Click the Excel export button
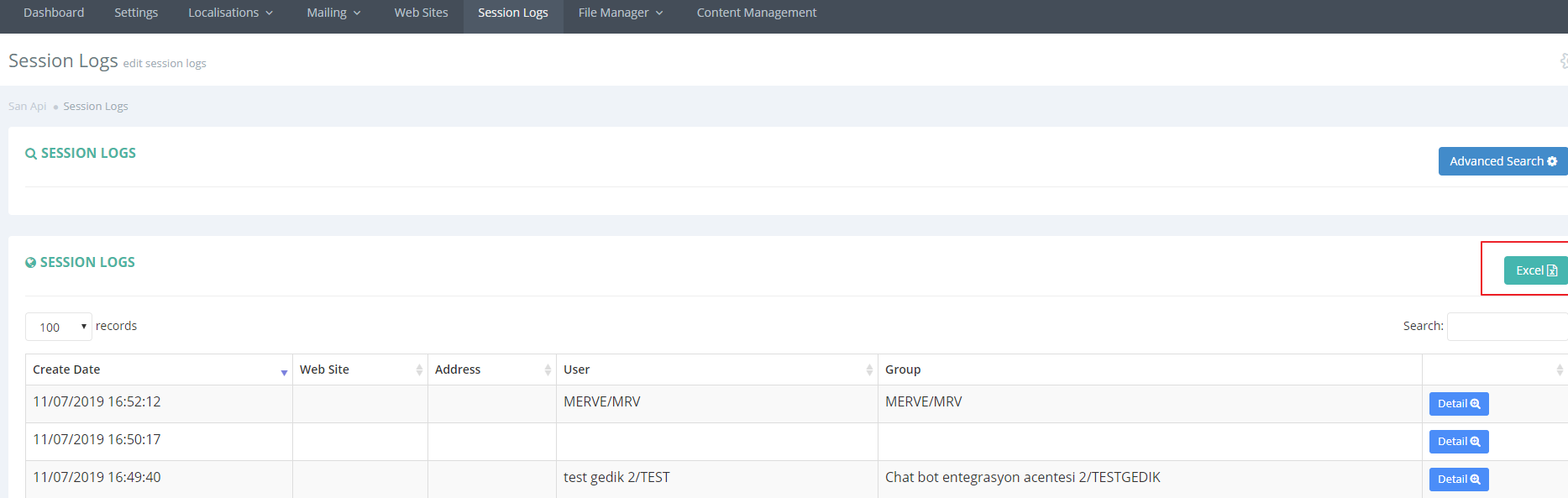This screenshot has height=498, width=1568. point(1535,270)
